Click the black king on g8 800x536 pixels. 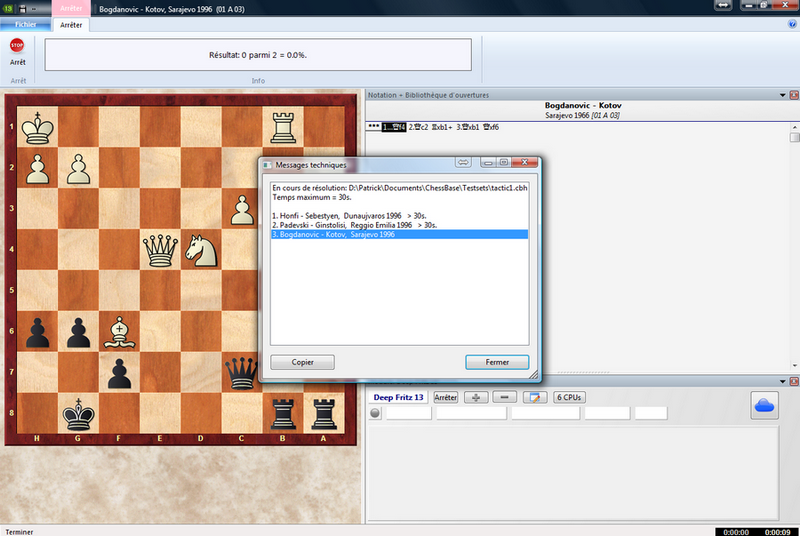(78, 414)
